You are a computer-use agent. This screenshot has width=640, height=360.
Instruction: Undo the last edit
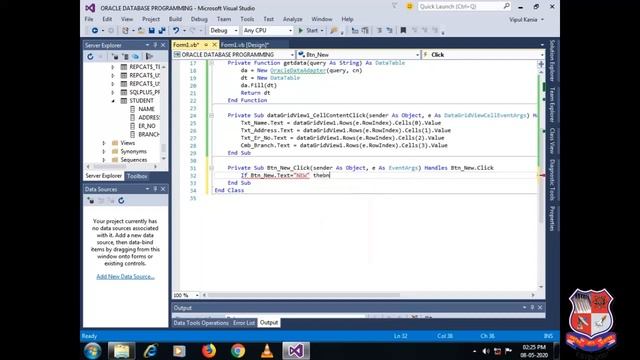point(176,31)
